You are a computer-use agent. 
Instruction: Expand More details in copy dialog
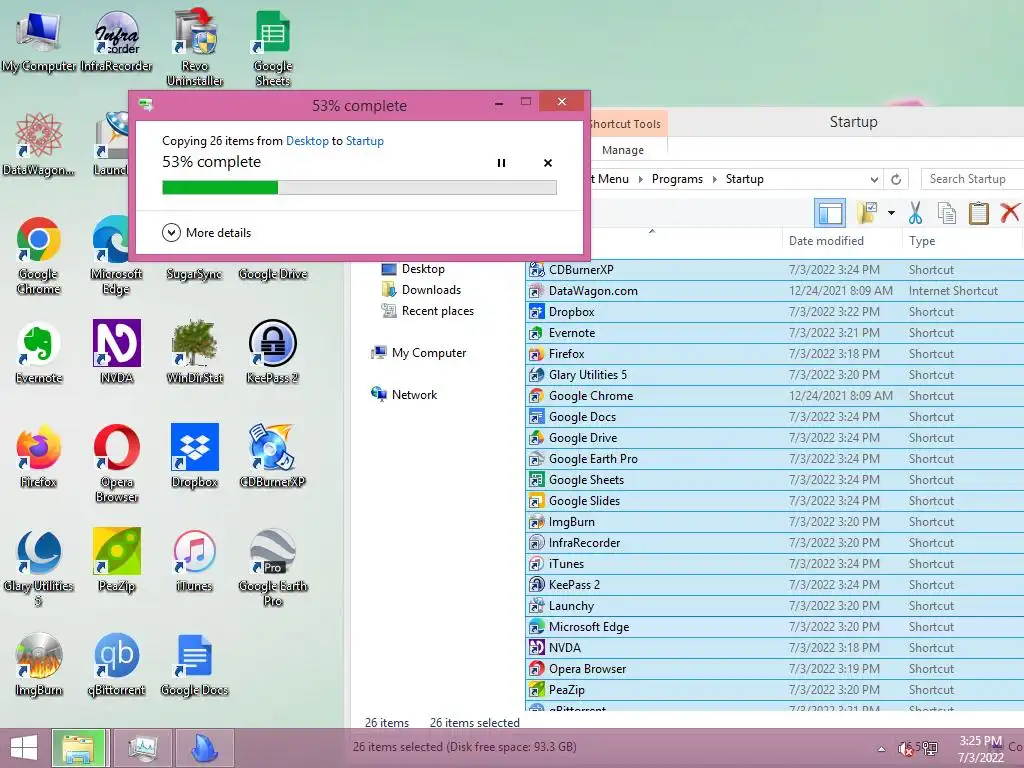pos(206,232)
